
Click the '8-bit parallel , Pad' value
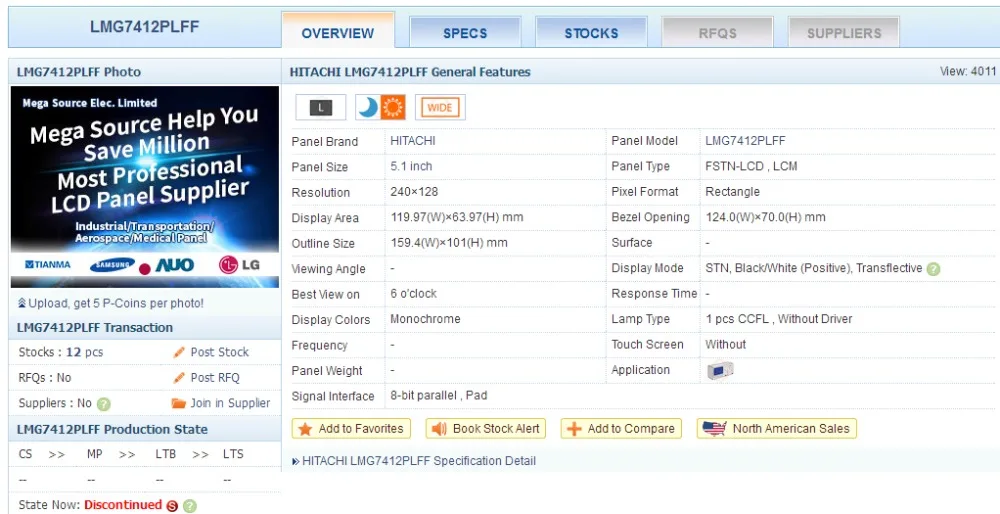click(439, 395)
